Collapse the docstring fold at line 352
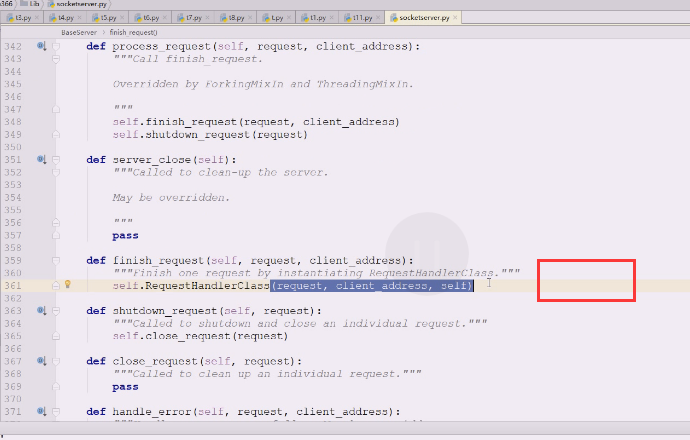Viewport: 690px width, 440px height. coord(56,172)
